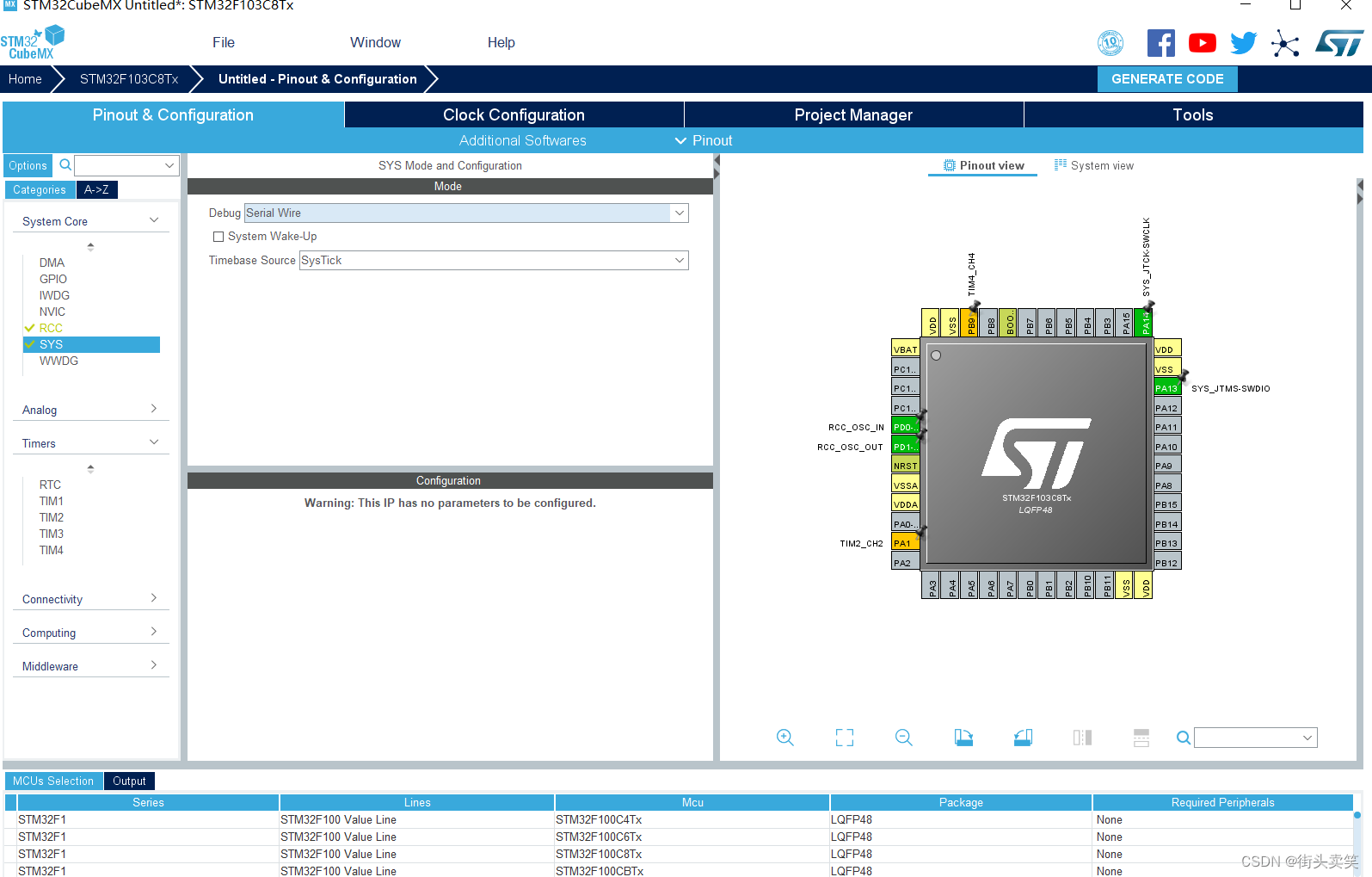Click the STM32F103C8Tx breadcrumb
The width and height of the screenshot is (1372, 877).
click(129, 78)
